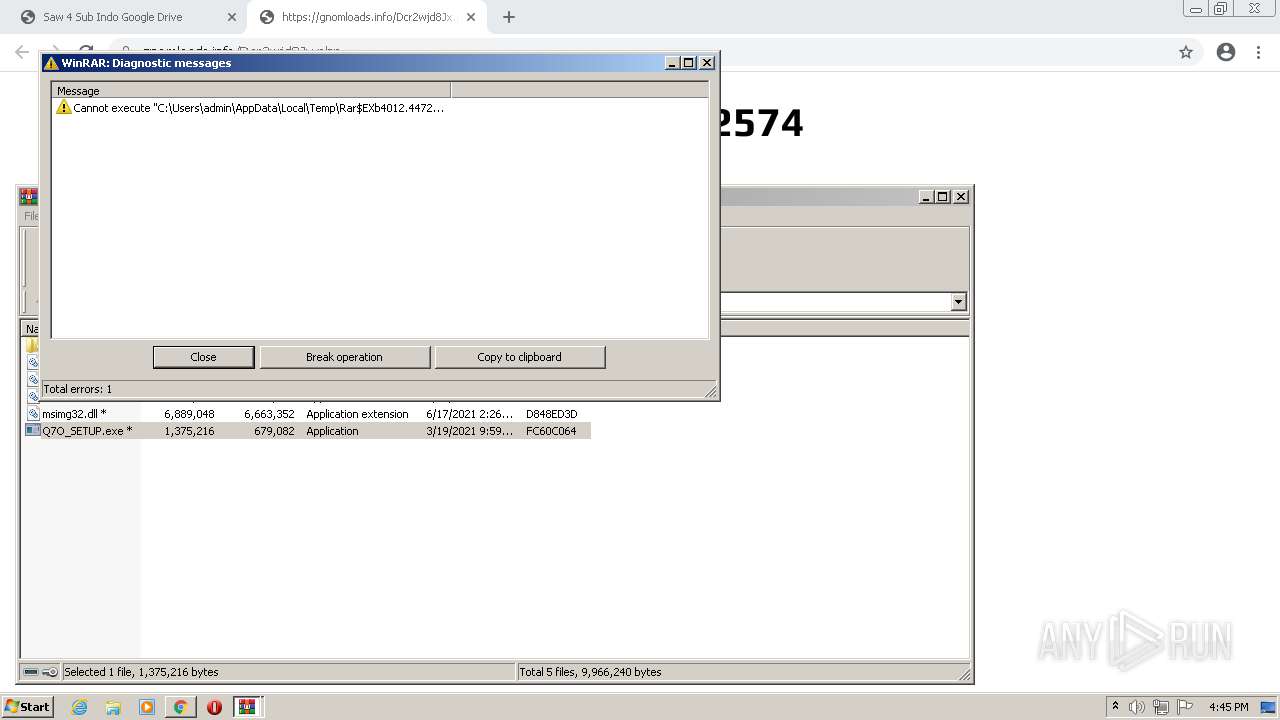Open the Windows Start menu
The height and width of the screenshot is (720, 1280).
pyautogui.click(x=27, y=707)
